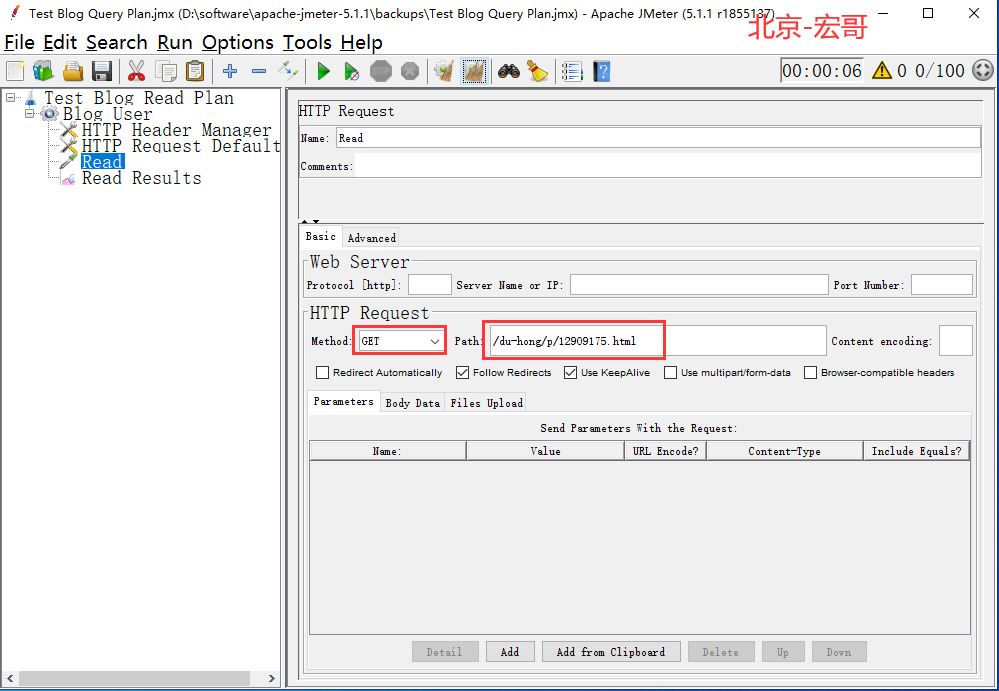This screenshot has width=999, height=691.
Task: Click the thread status circle icon
Action: 982,70
